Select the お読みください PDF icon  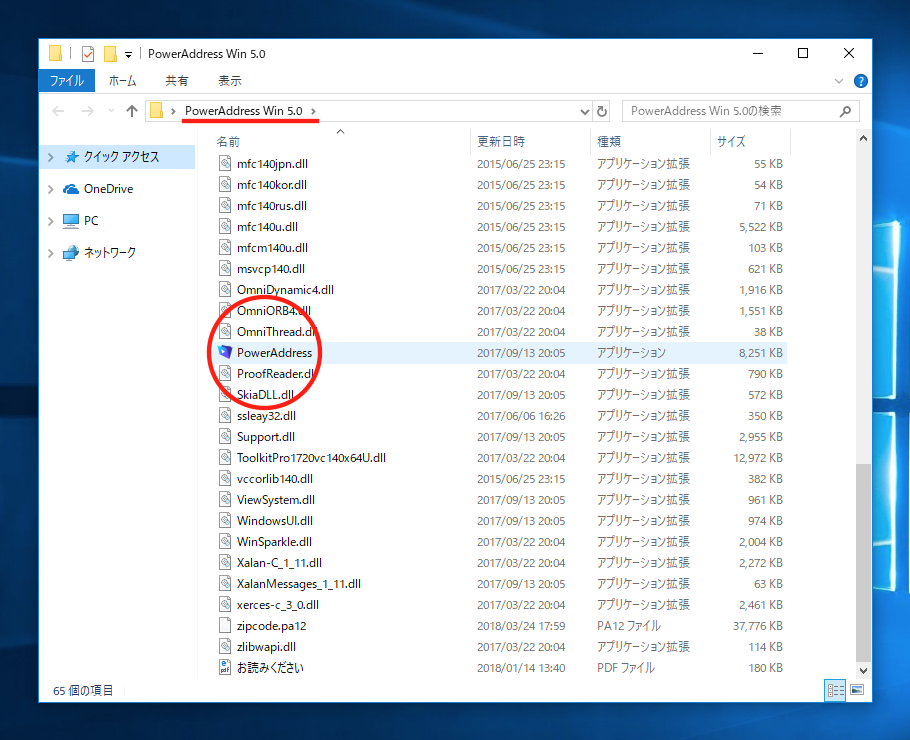tap(225, 667)
